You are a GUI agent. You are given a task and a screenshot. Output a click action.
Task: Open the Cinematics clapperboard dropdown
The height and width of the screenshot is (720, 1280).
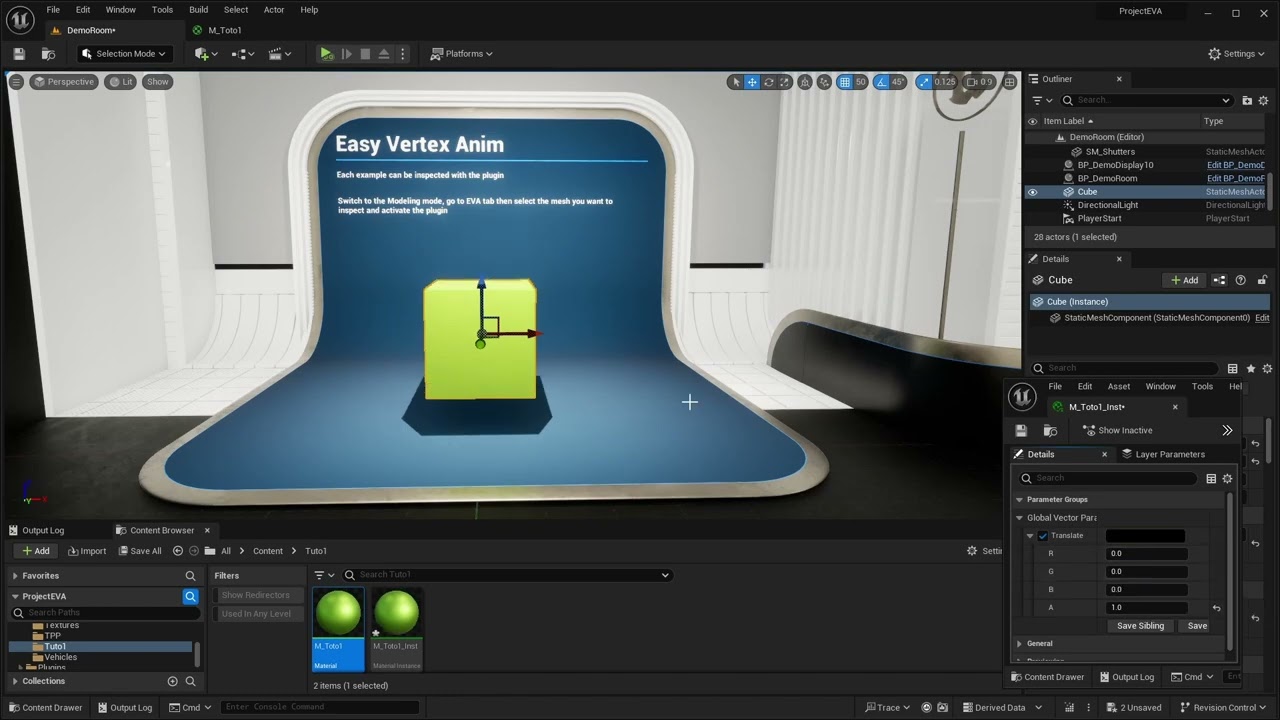pyautogui.click(x=280, y=54)
